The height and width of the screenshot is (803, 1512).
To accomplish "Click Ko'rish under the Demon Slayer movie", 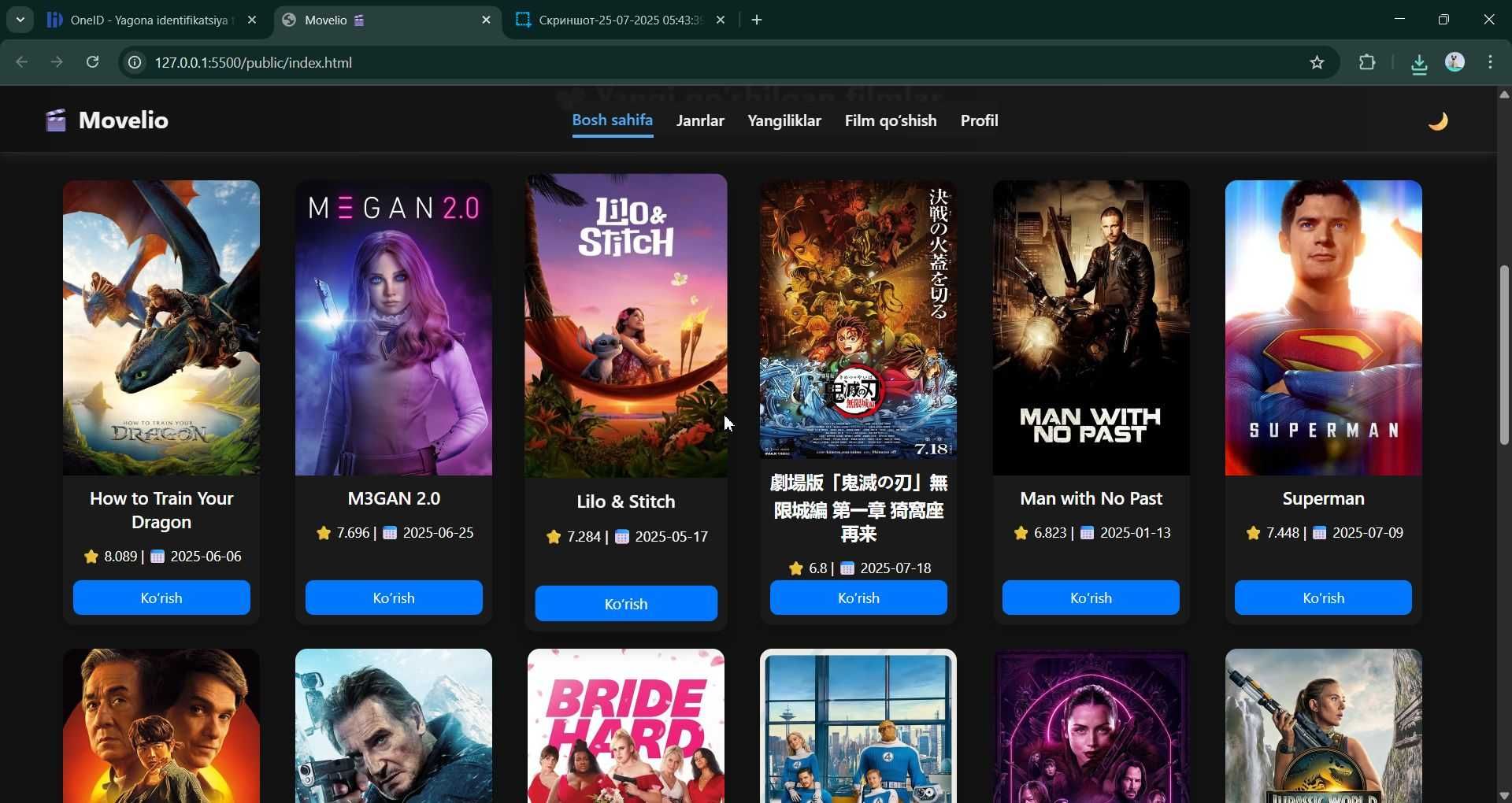I will coord(858,598).
